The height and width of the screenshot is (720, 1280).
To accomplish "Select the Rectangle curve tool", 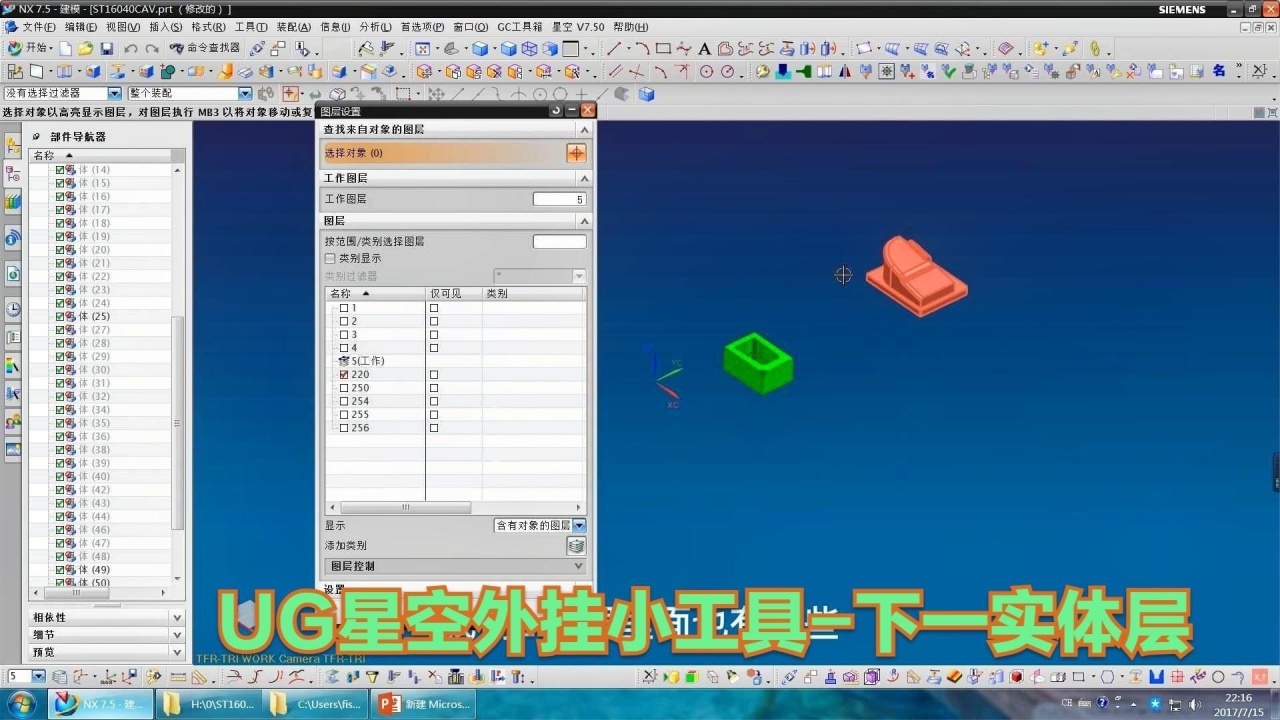I will coord(663,48).
